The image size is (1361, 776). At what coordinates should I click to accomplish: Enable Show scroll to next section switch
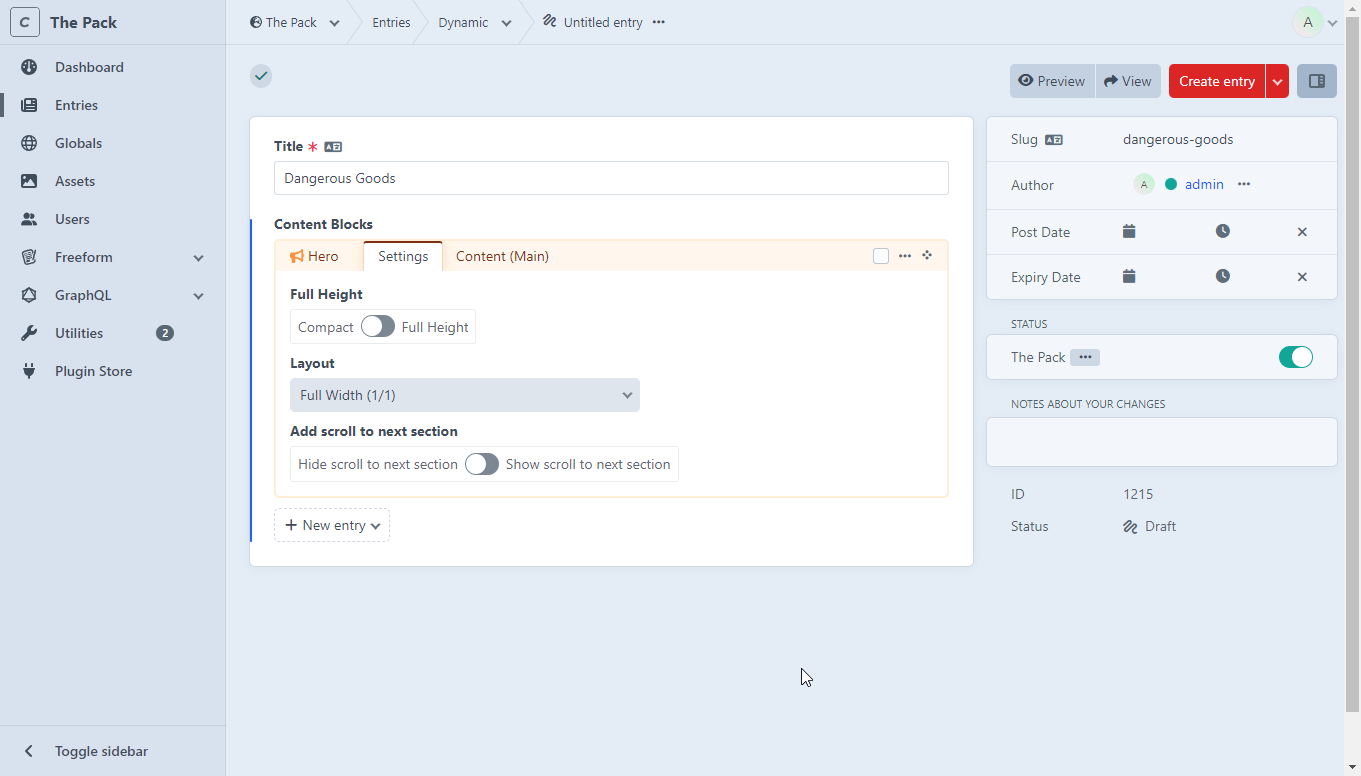481,464
